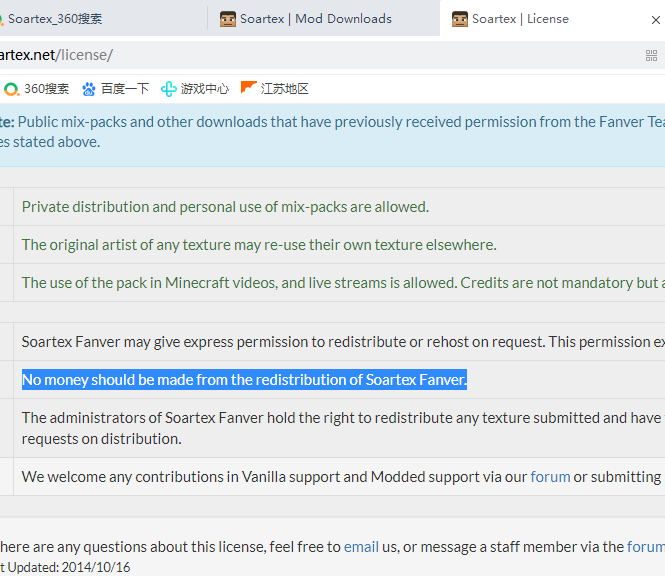Click the blue note about public mix-packs
Screen dimensions: 665x576
coord(332,132)
